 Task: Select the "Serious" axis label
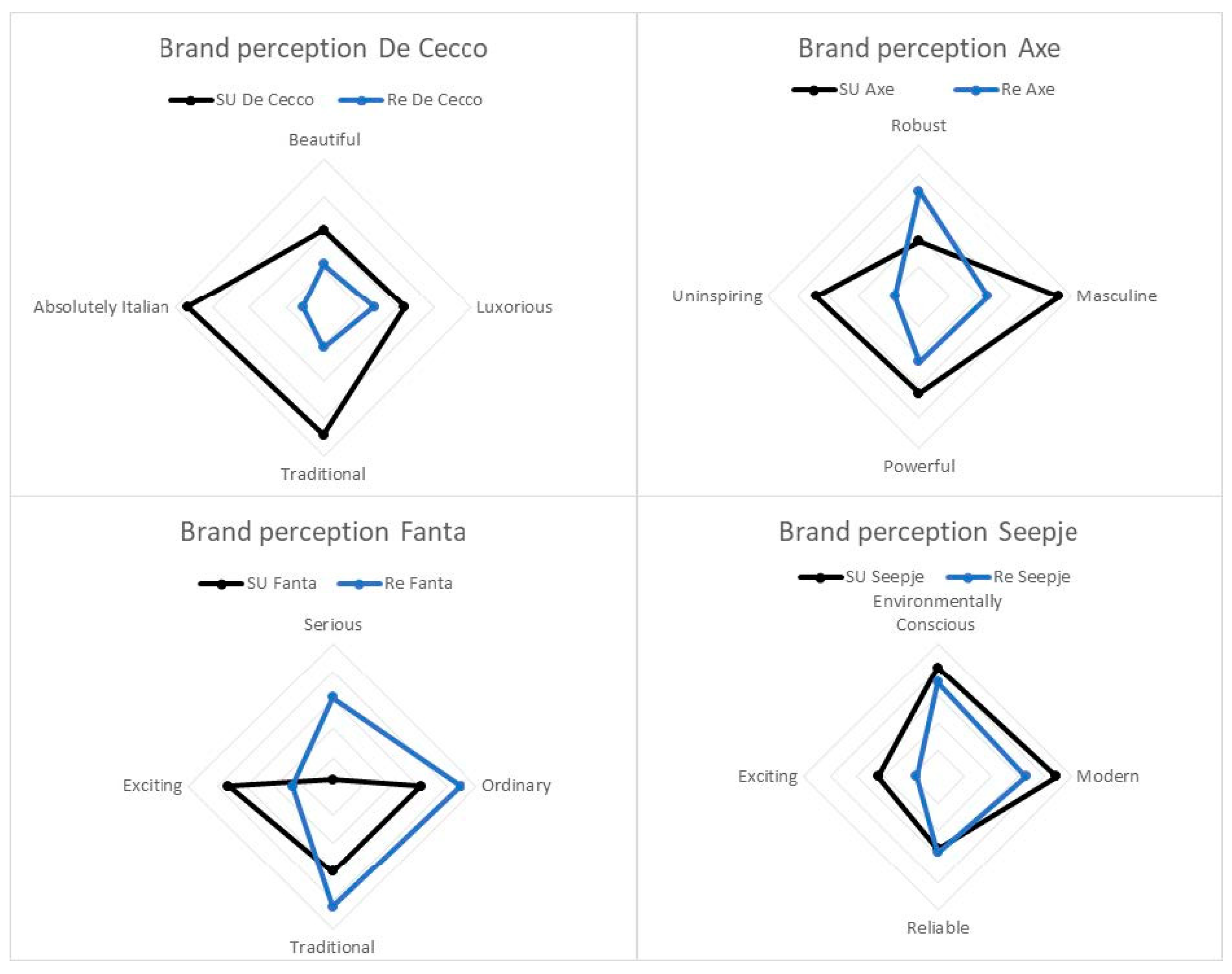pos(332,624)
